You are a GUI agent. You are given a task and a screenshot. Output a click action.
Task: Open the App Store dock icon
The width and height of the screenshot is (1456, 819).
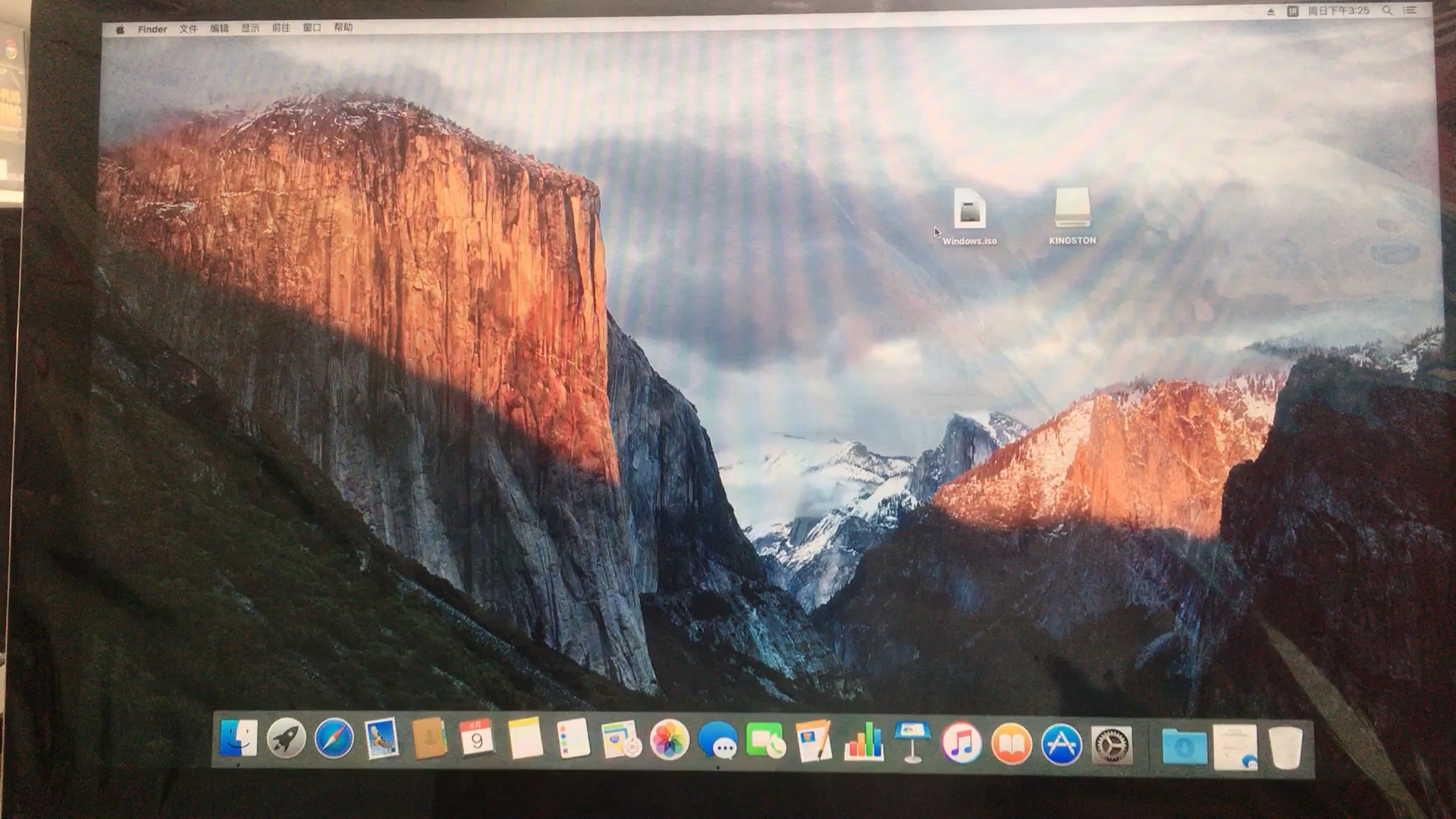[x=1061, y=744]
